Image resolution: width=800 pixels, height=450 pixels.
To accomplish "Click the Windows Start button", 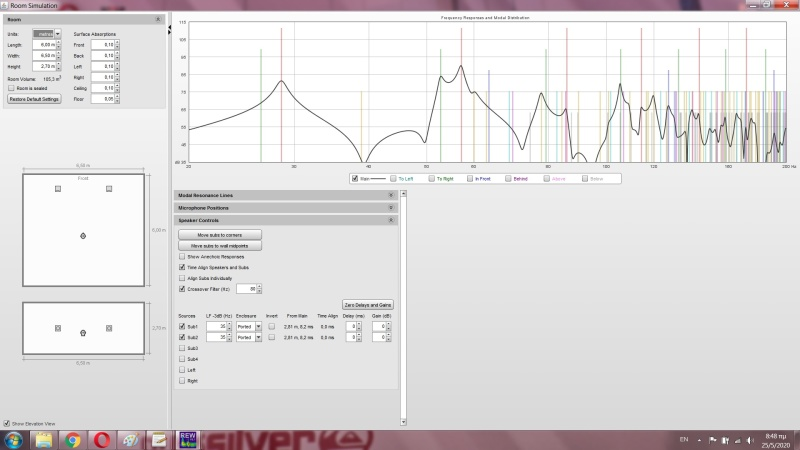I will (14, 439).
